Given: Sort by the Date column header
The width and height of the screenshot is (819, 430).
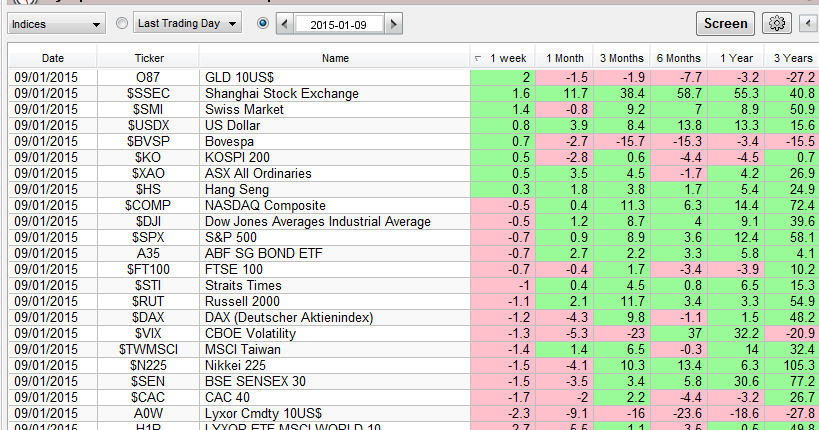Looking at the screenshot, I should pos(53,58).
